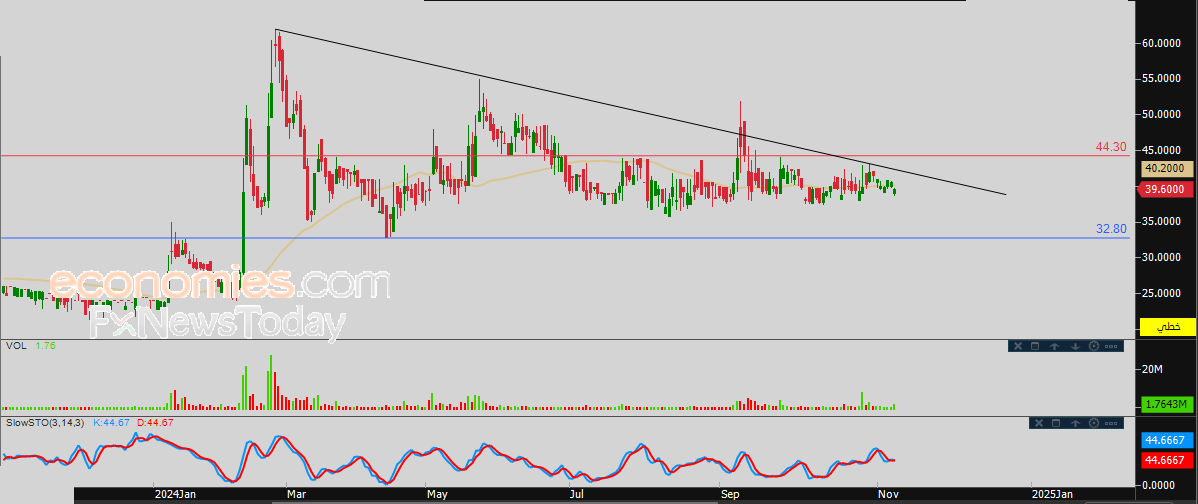
Task: Select the blue 32.80 support line label
Action: (1111, 229)
